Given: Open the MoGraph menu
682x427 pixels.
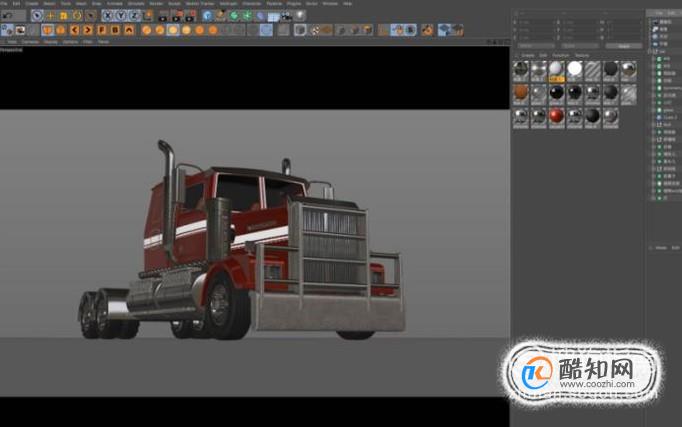Looking at the screenshot, I should pyautogui.click(x=227, y=3).
